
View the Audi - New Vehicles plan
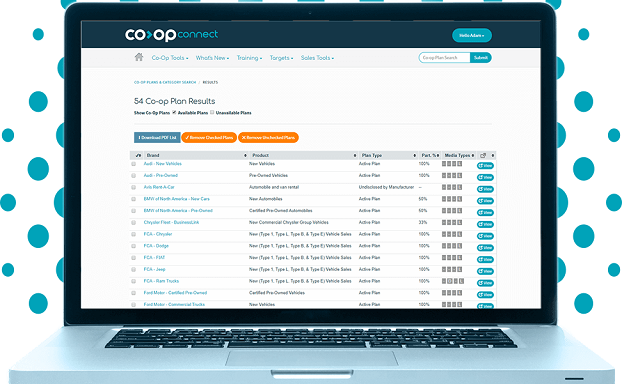pos(485,166)
